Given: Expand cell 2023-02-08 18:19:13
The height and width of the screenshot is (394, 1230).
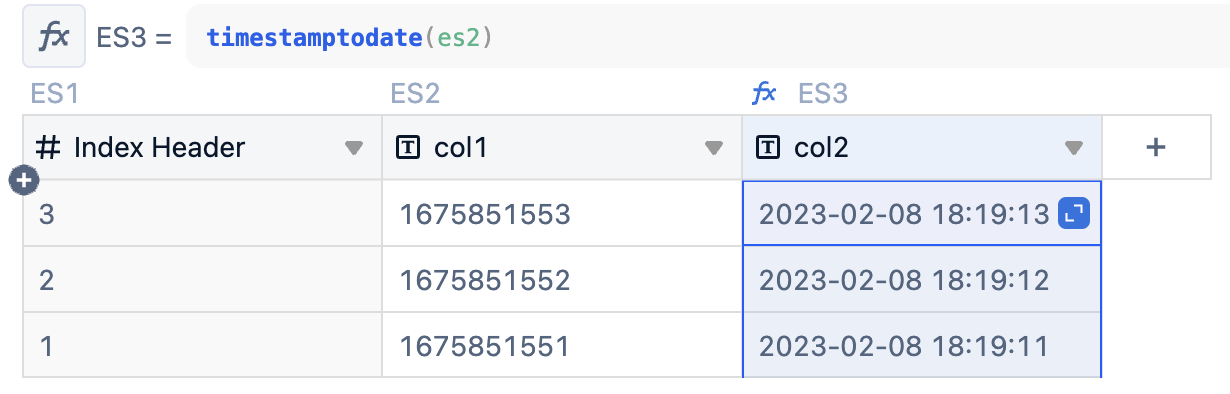Looking at the screenshot, I should [1073, 213].
